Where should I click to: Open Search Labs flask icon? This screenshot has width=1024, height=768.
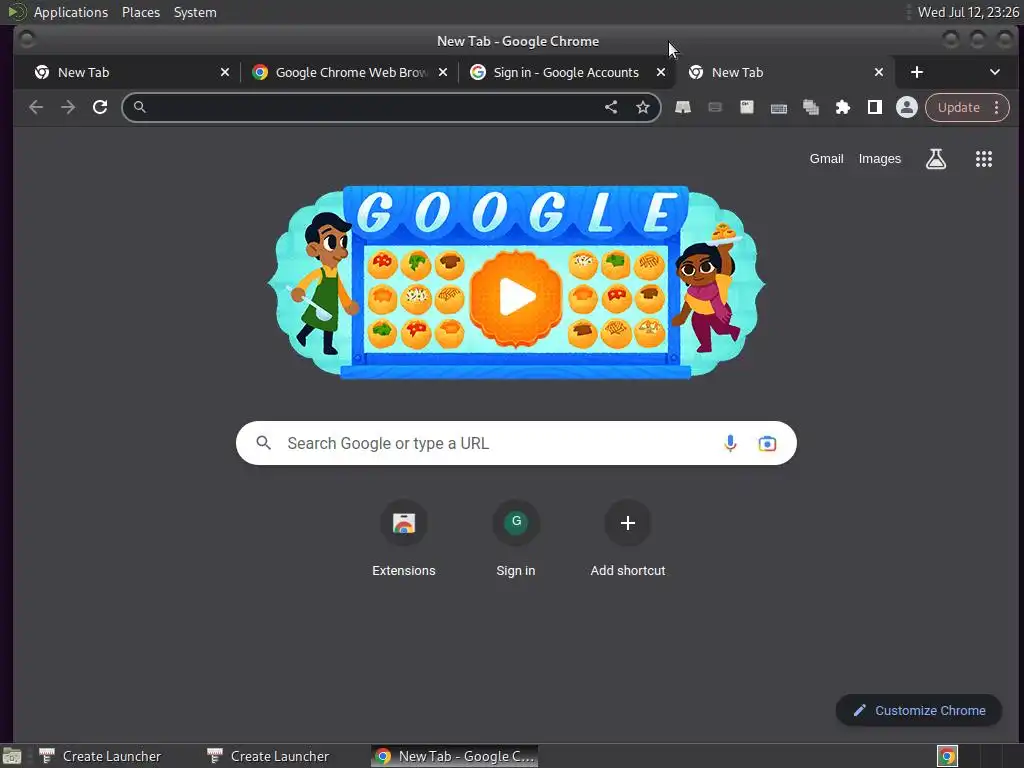(935, 159)
